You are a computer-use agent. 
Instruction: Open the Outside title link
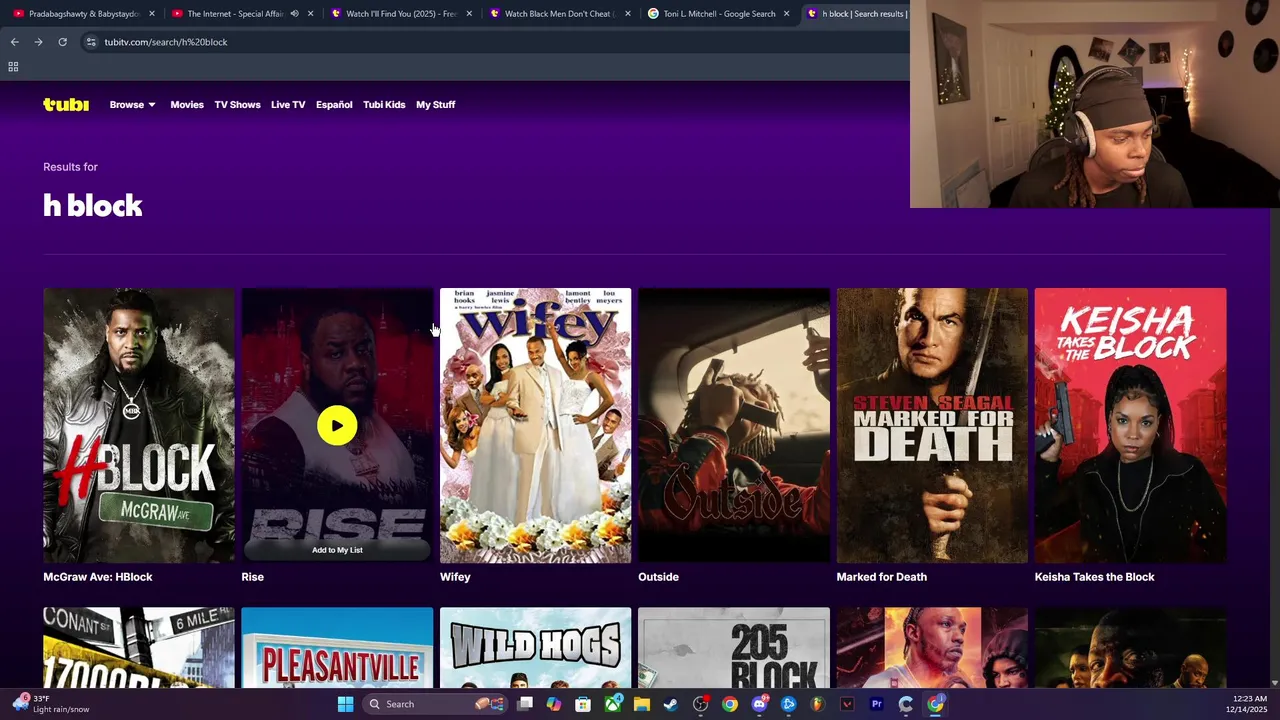pyautogui.click(x=658, y=577)
